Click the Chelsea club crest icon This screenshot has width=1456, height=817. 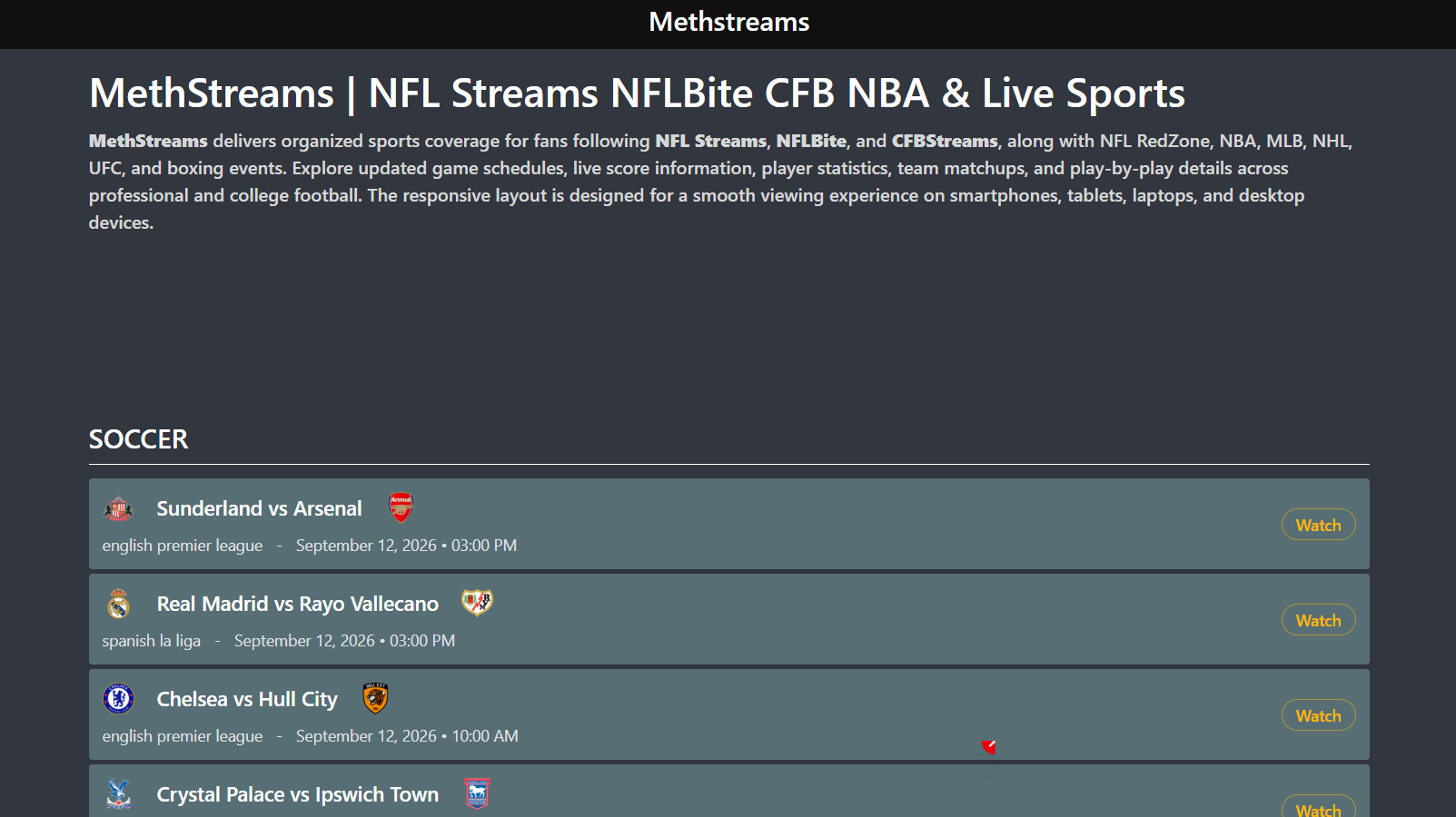[x=119, y=699]
